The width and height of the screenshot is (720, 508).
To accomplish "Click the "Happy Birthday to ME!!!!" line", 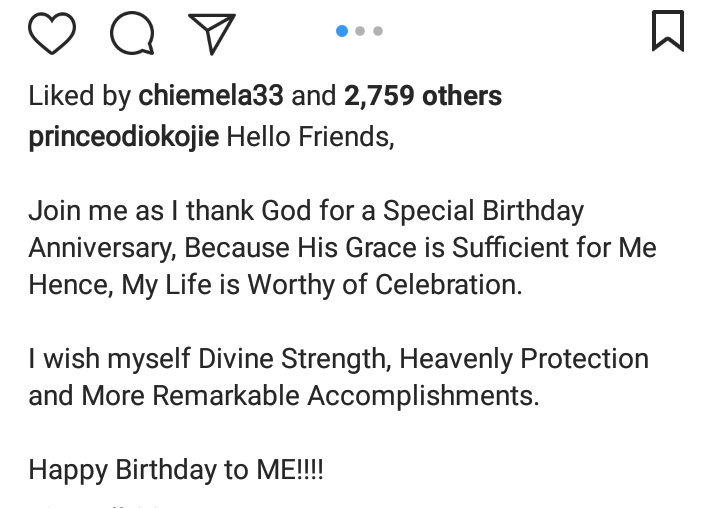I will pos(176,469).
